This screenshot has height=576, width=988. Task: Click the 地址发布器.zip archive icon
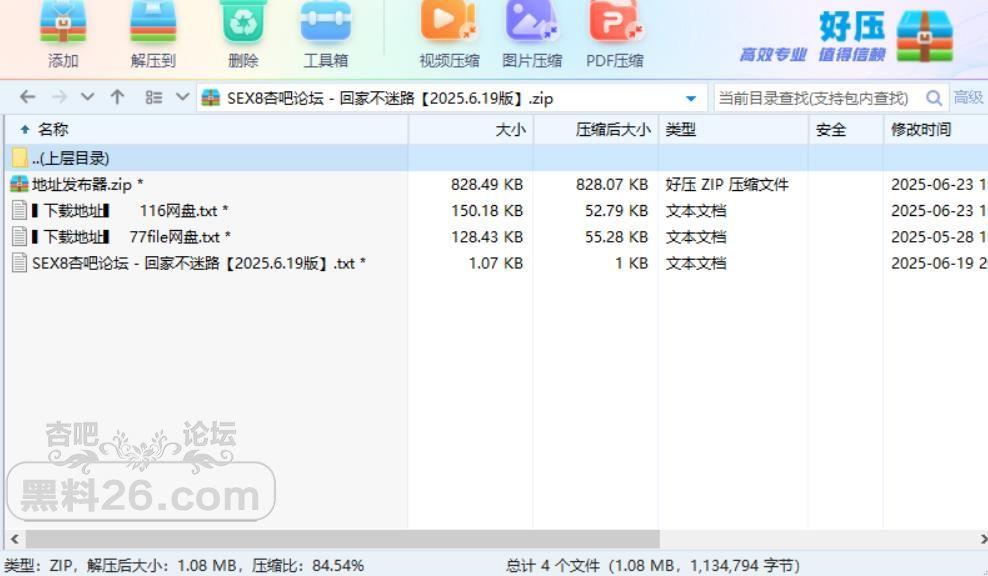click(x=20, y=184)
